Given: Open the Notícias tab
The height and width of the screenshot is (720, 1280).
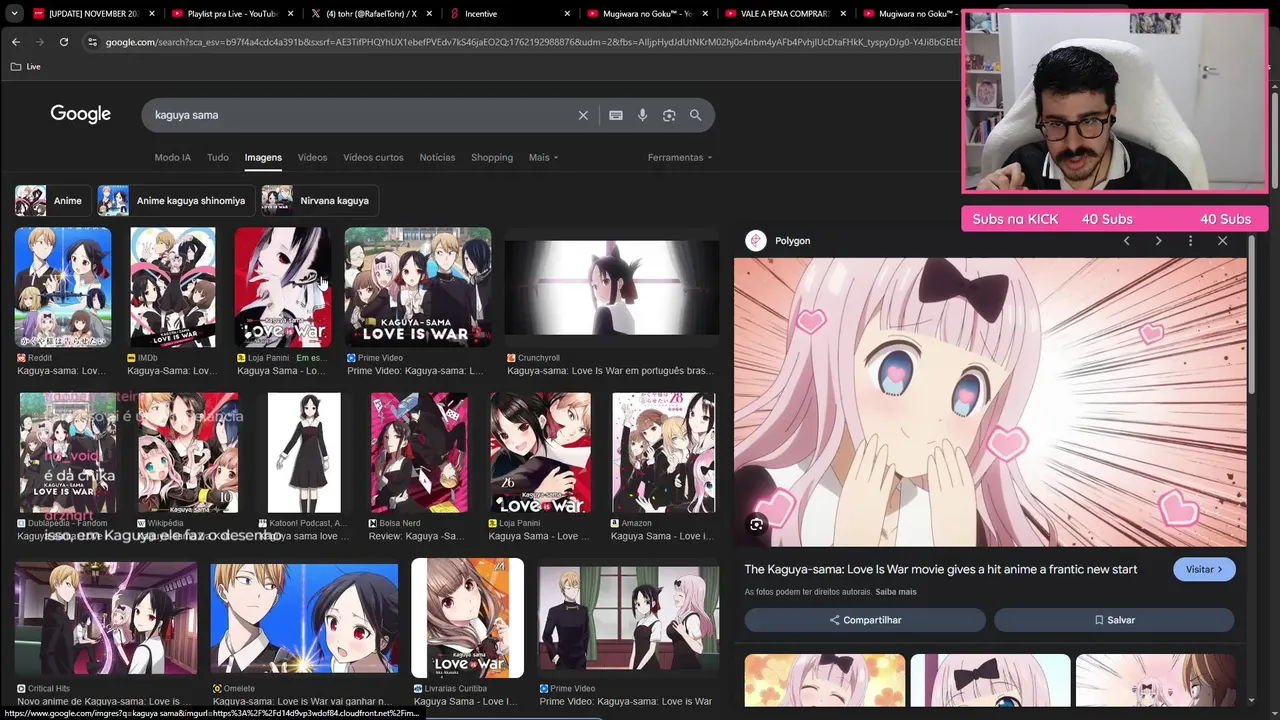Looking at the screenshot, I should pyautogui.click(x=437, y=157).
